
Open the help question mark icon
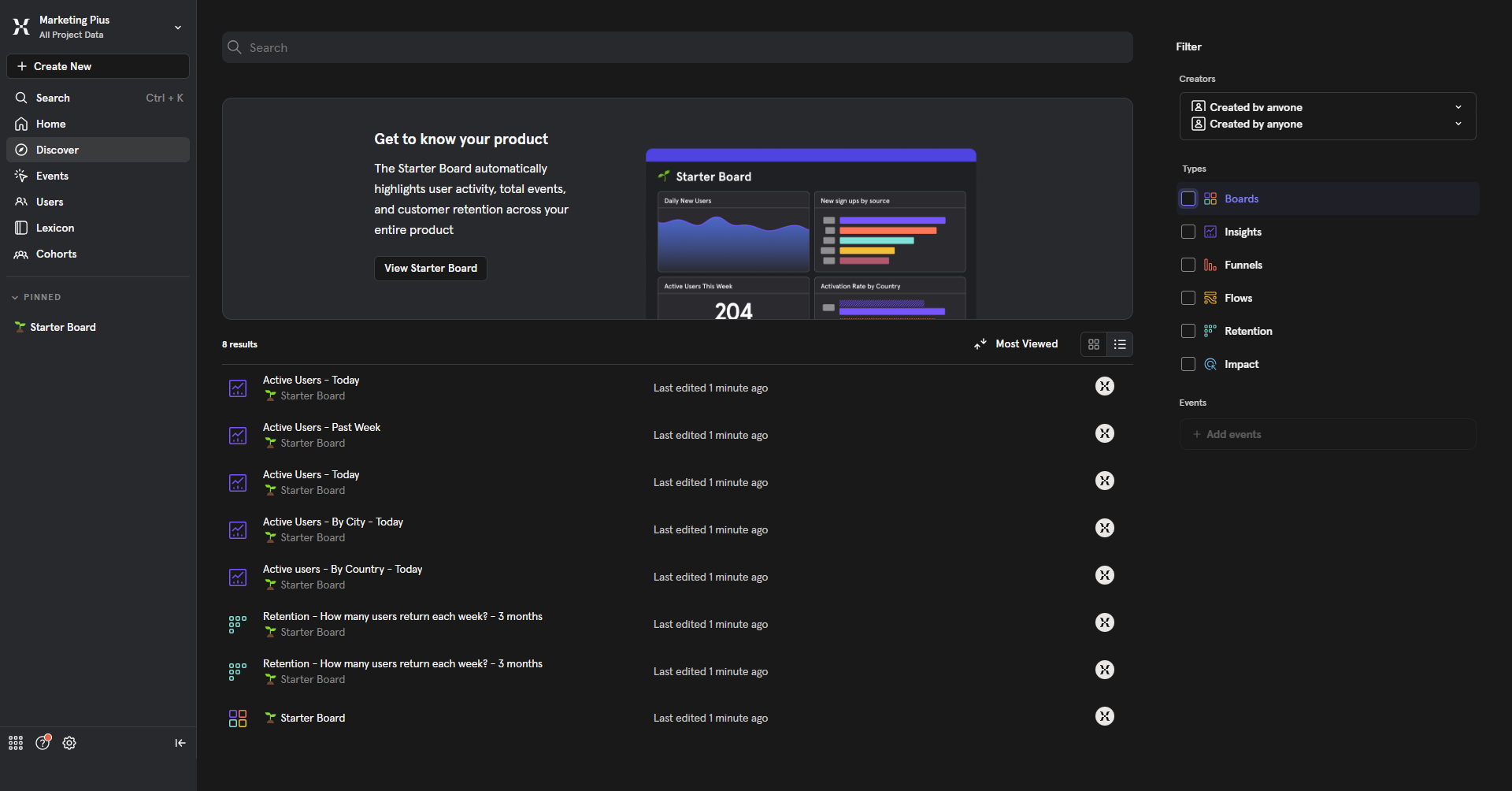(x=43, y=743)
